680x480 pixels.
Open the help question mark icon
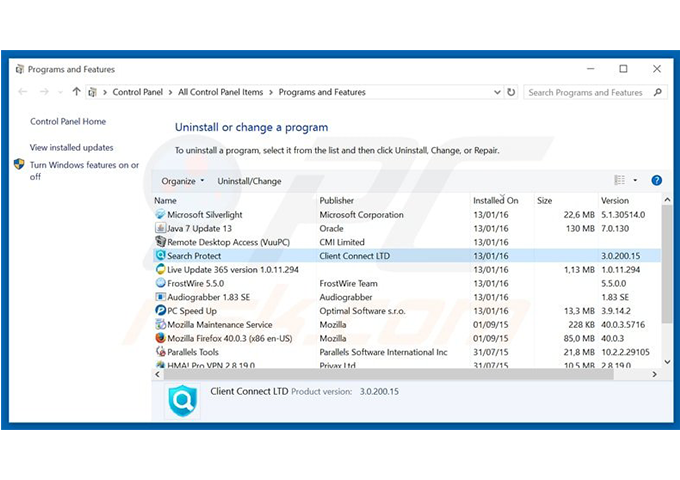[x=657, y=180]
